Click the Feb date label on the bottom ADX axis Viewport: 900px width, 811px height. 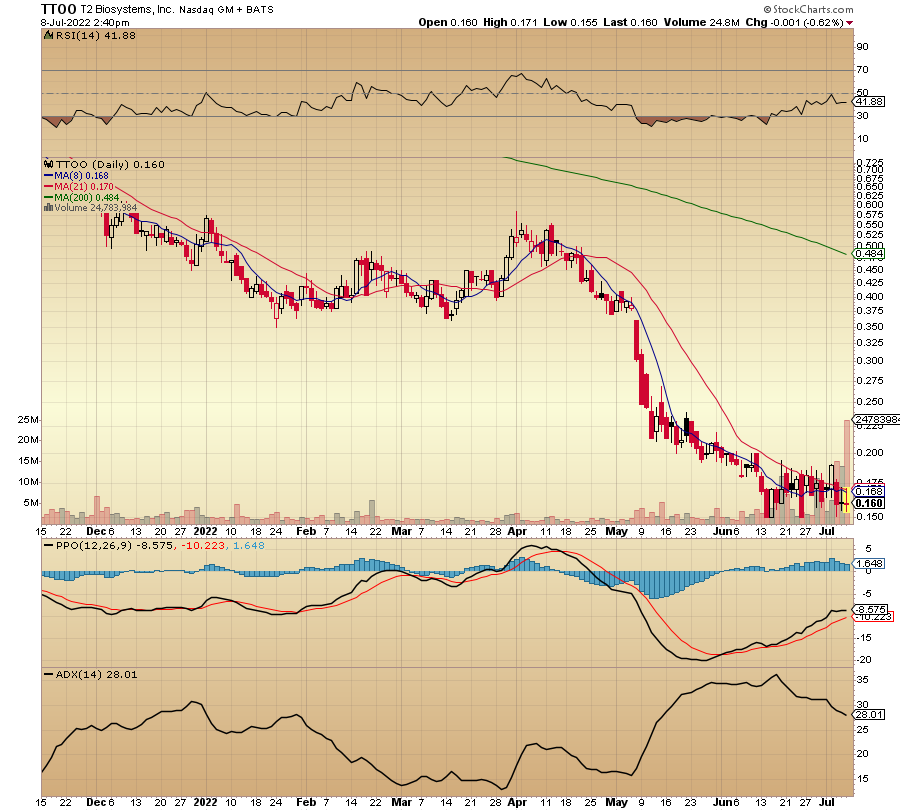tap(306, 802)
